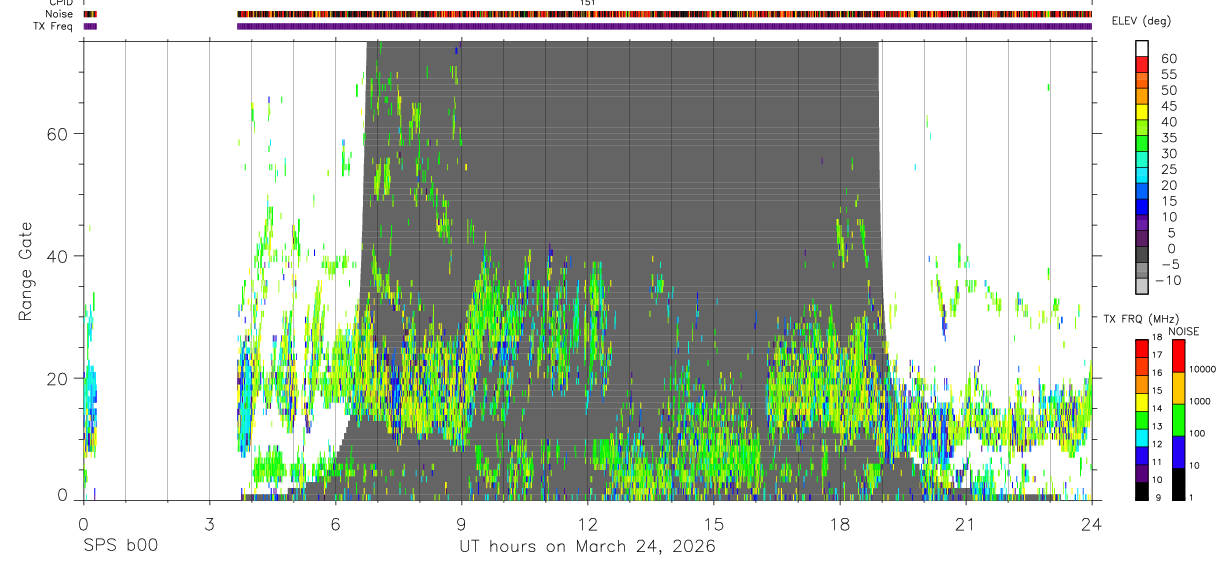The height and width of the screenshot is (567, 1228).
Task: Click the '55' label on ELEV color bar
Action: (x=1167, y=74)
